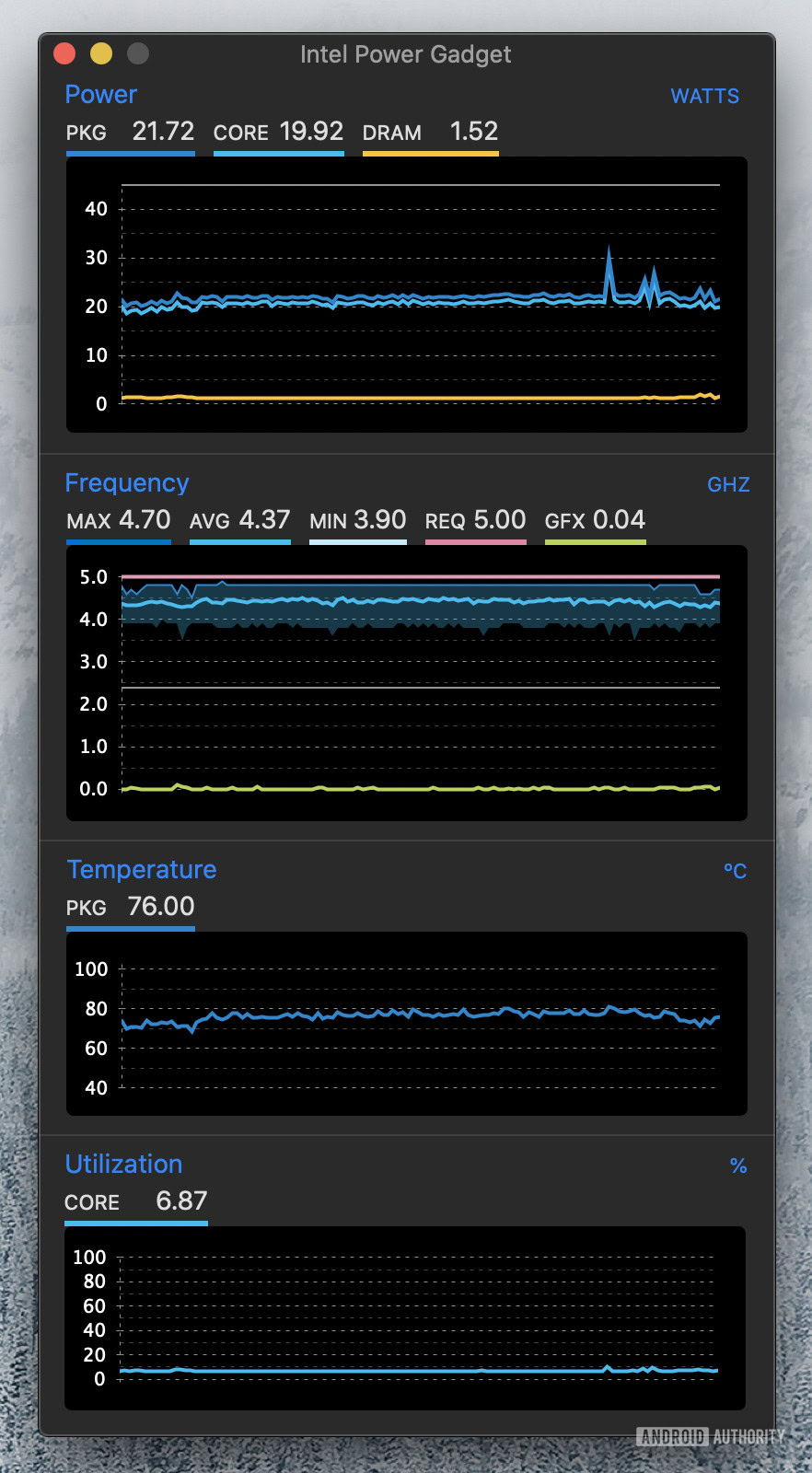
Task: Click the pink swatch under REQ frequency
Action: [475, 542]
